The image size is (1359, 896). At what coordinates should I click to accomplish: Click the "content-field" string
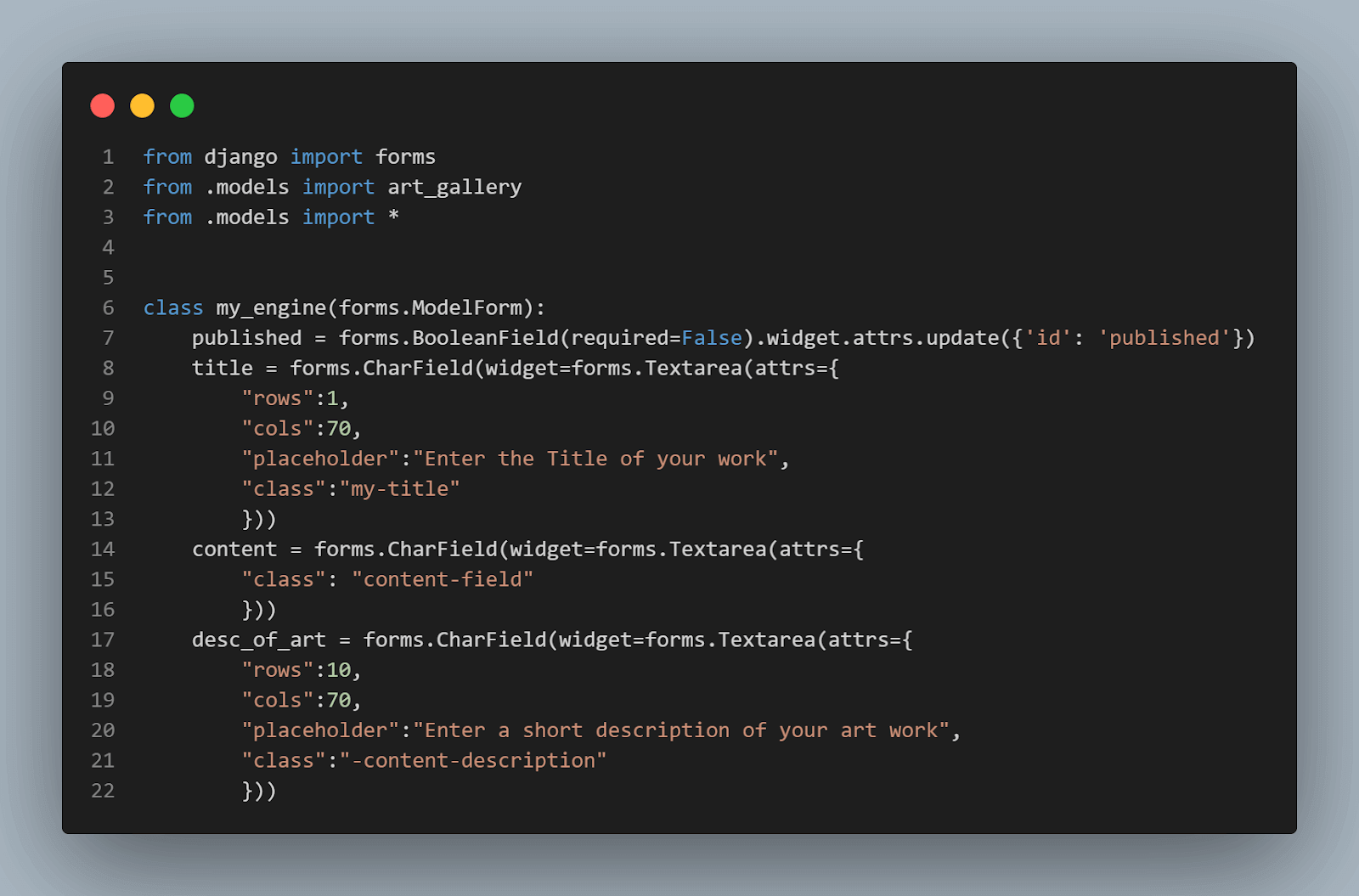(443, 580)
